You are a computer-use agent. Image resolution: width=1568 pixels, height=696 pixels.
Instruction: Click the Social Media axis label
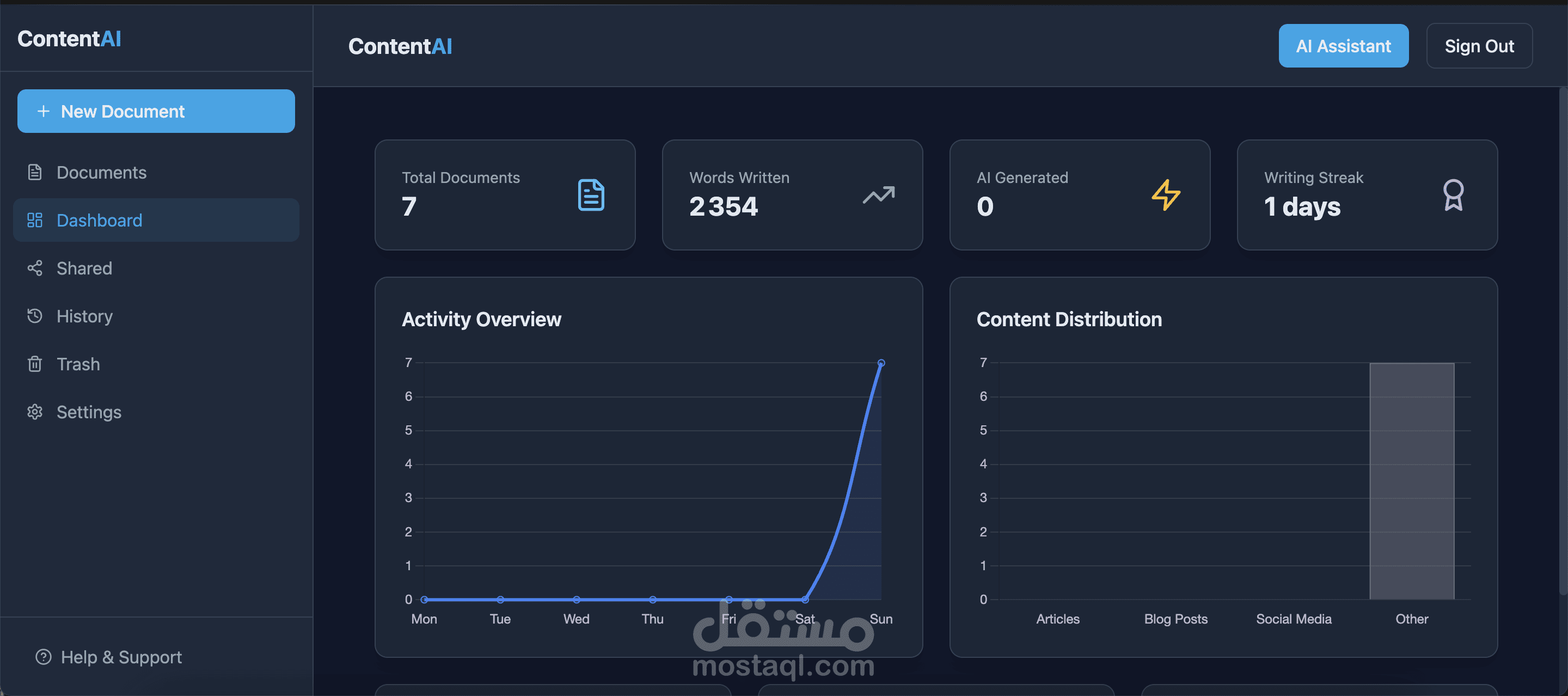[1294, 619]
